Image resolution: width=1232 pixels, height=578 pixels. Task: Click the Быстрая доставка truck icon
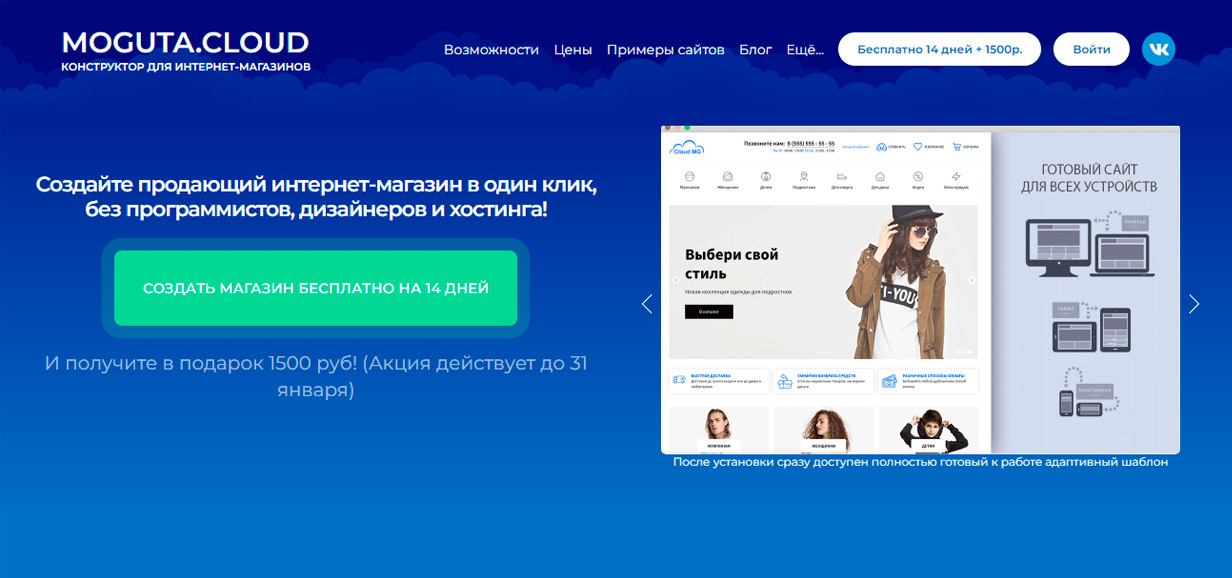click(x=678, y=380)
